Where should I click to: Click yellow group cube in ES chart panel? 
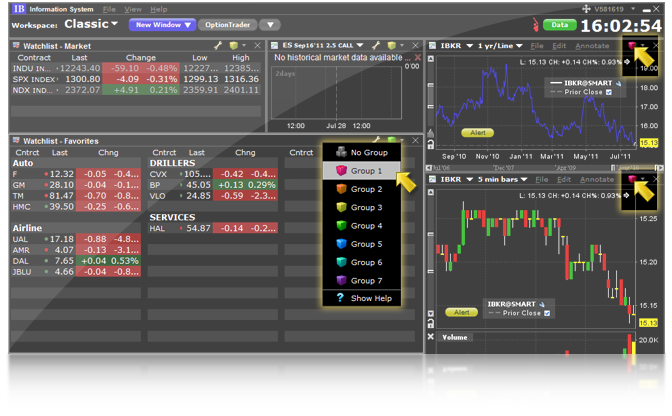tap(391, 45)
